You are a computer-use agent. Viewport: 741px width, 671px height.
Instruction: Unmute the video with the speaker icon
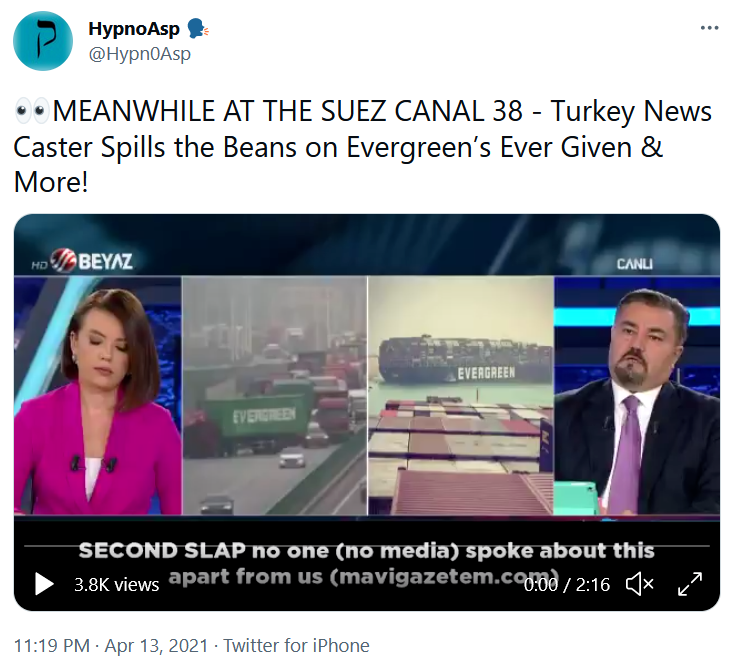(639, 585)
